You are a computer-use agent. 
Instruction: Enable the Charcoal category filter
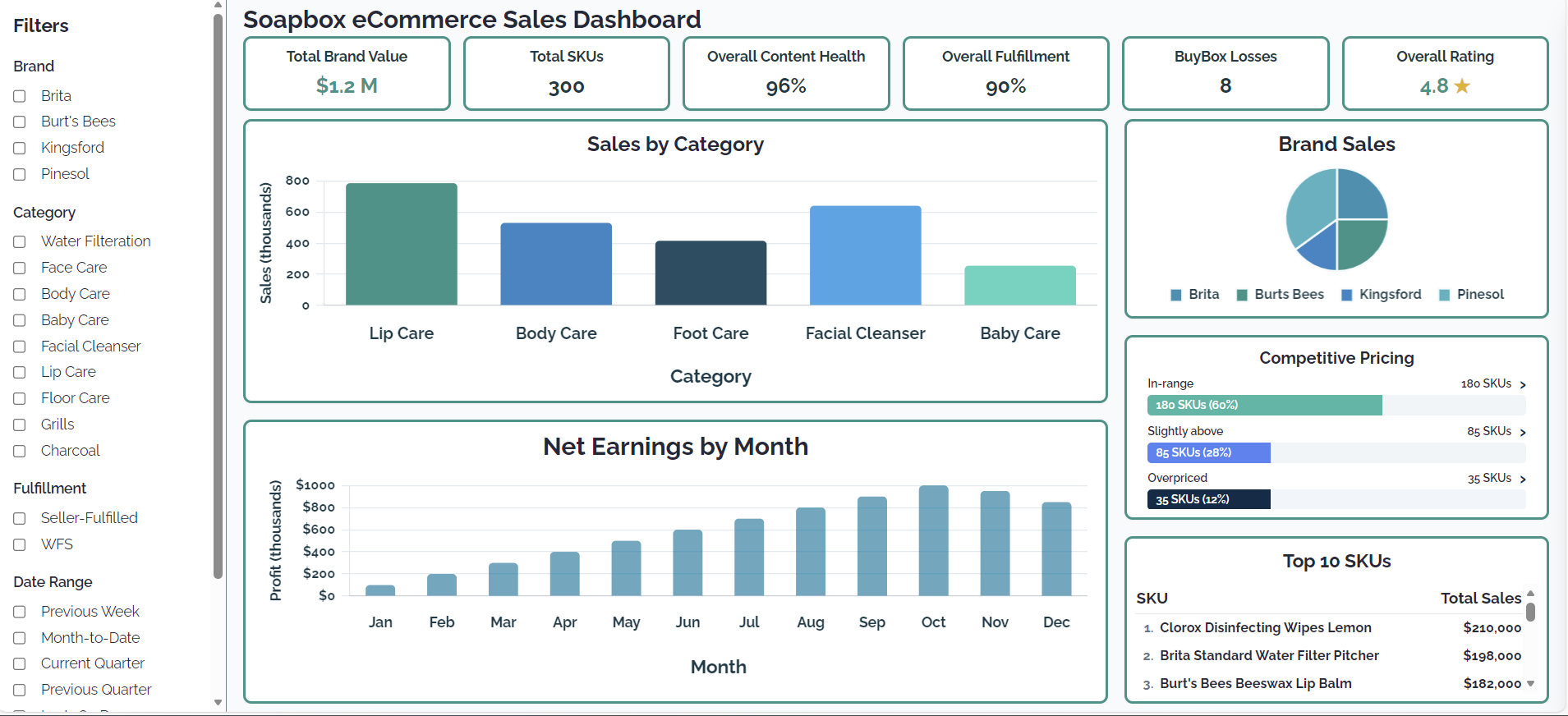pyautogui.click(x=20, y=451)
